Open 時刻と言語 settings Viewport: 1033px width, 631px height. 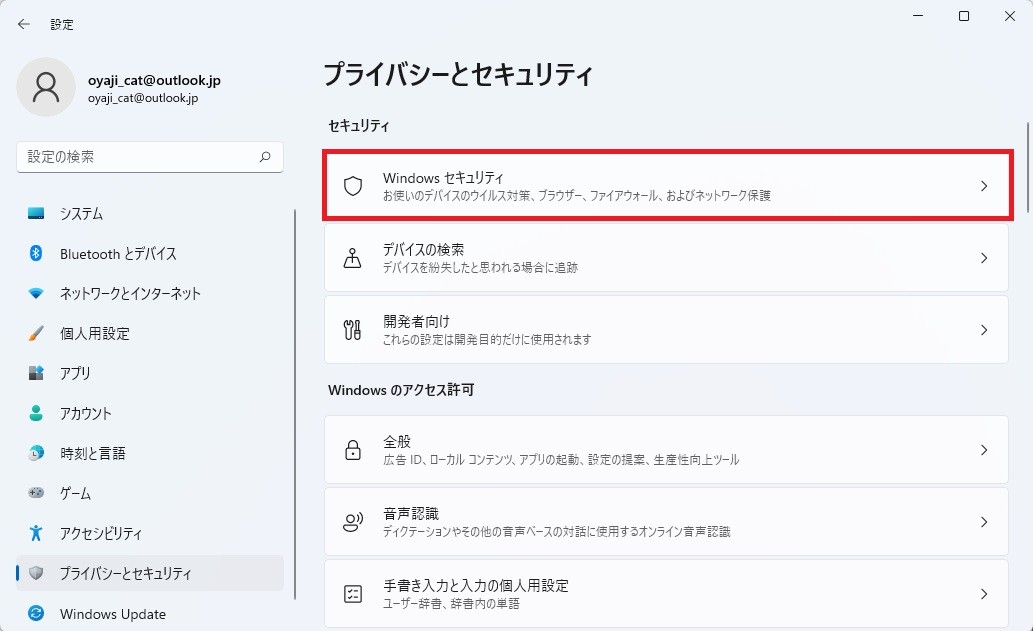pyautogui.click(x=150, y=453)
